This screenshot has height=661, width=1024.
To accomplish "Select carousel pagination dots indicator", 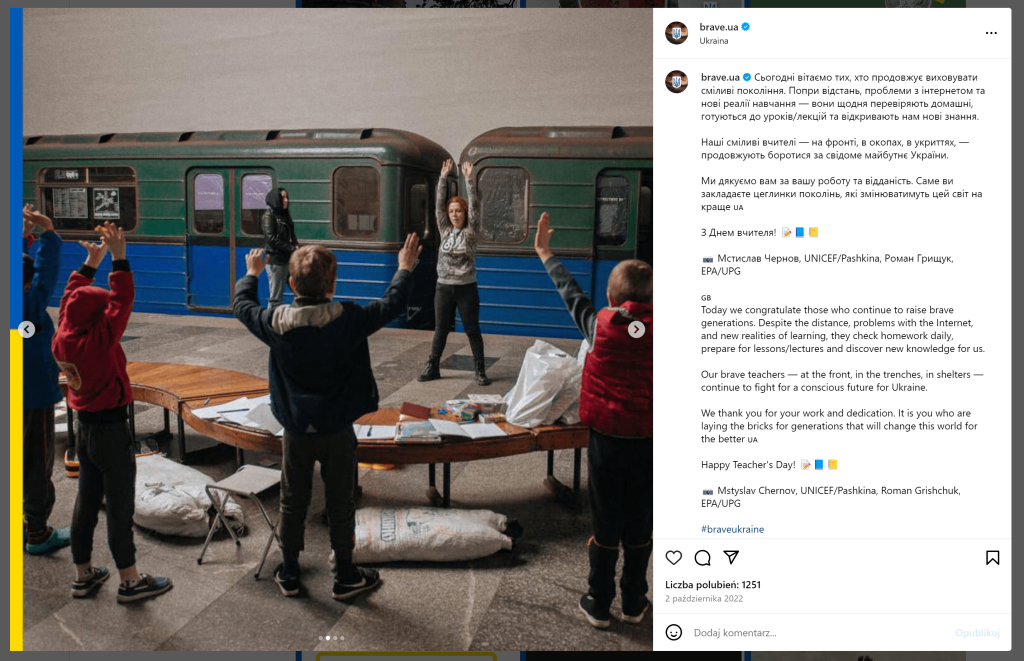I will point(331,637).
